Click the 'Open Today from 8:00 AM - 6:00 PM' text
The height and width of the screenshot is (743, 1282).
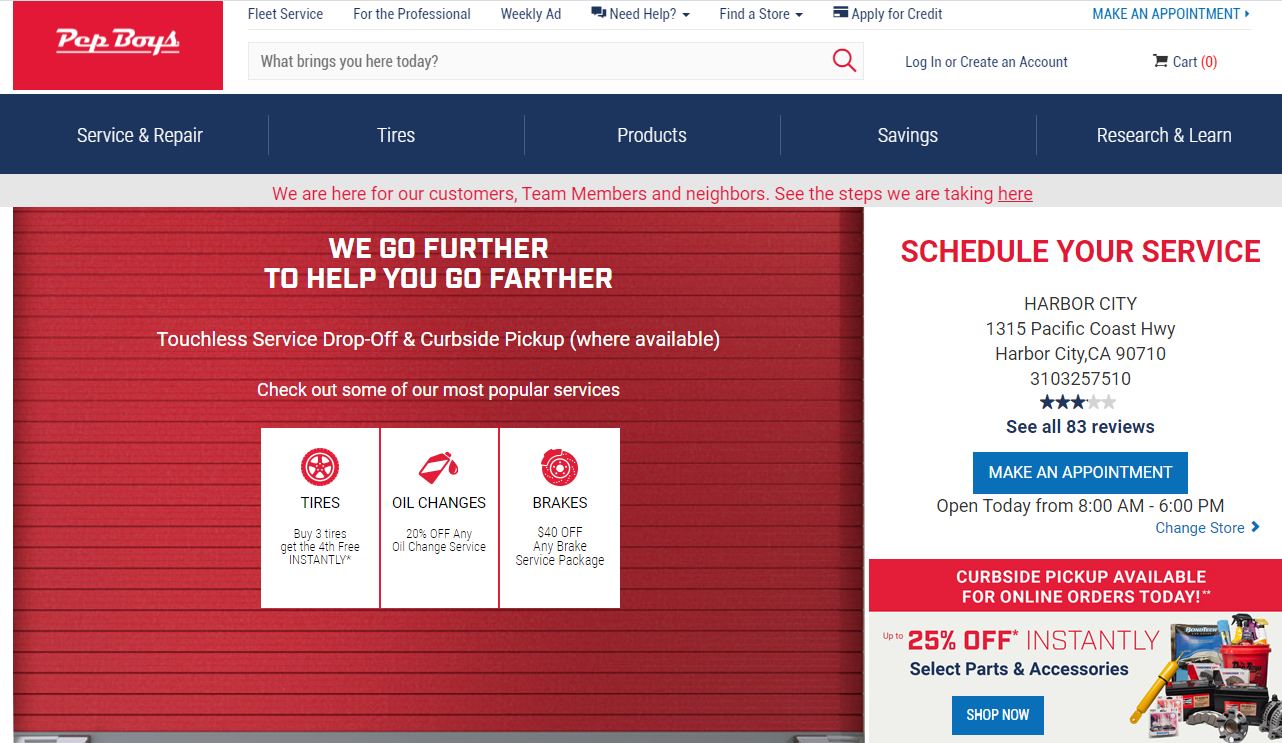click(1080, 506)
